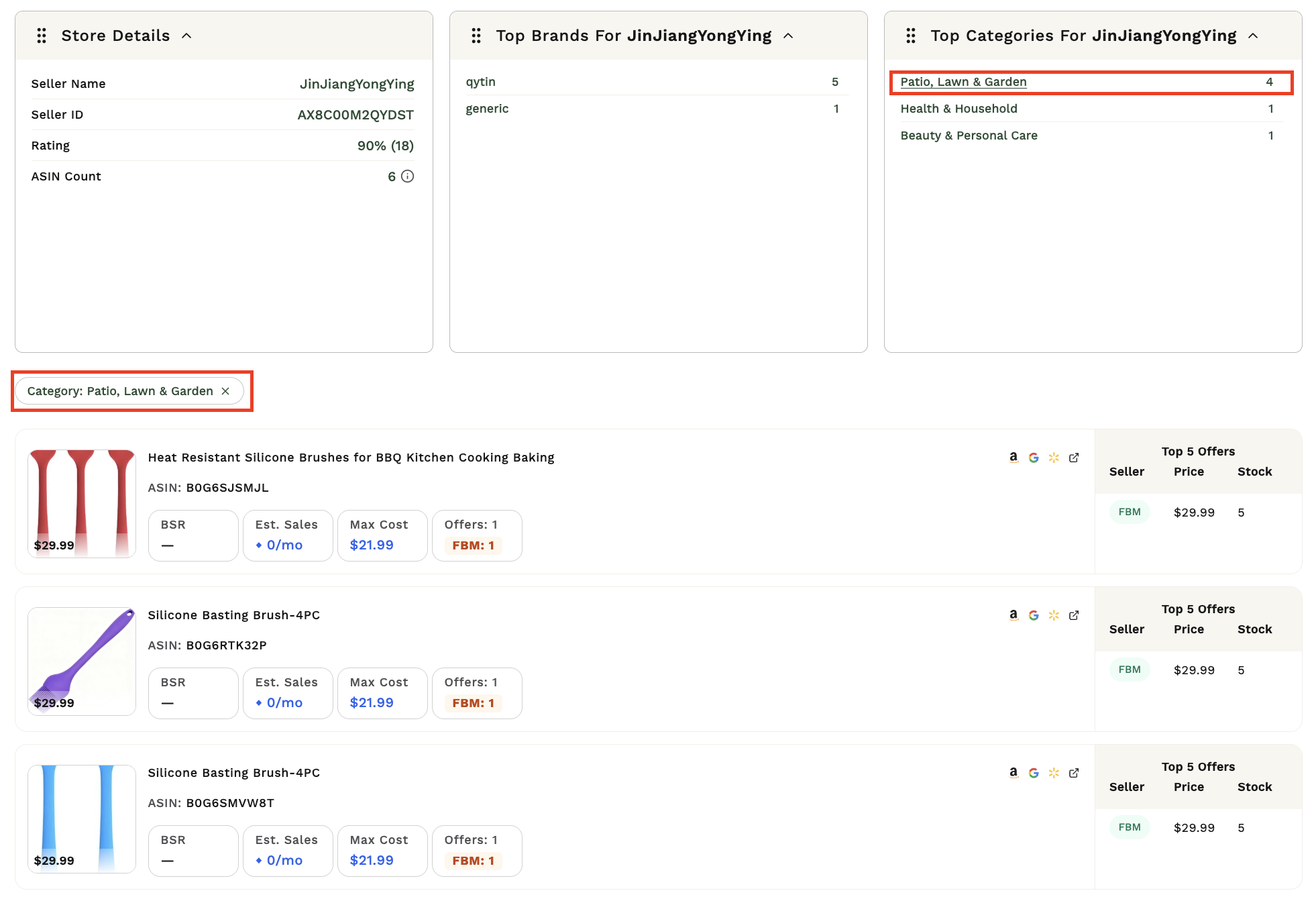The image size is (1316, 899).
Task: Click Top Categories panel drag handle icon
Action: click(x=911, y=36)
